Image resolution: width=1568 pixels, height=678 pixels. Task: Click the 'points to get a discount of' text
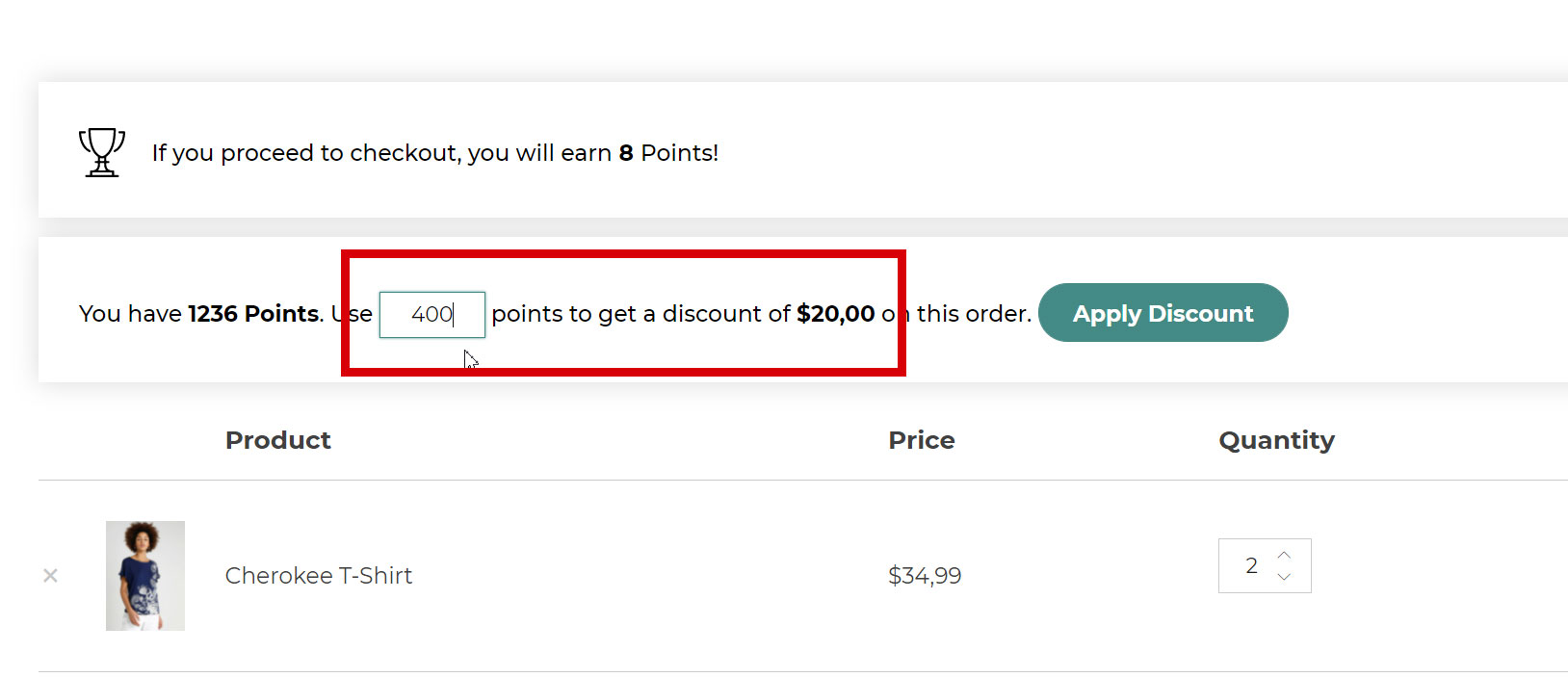tap(640, 314)
